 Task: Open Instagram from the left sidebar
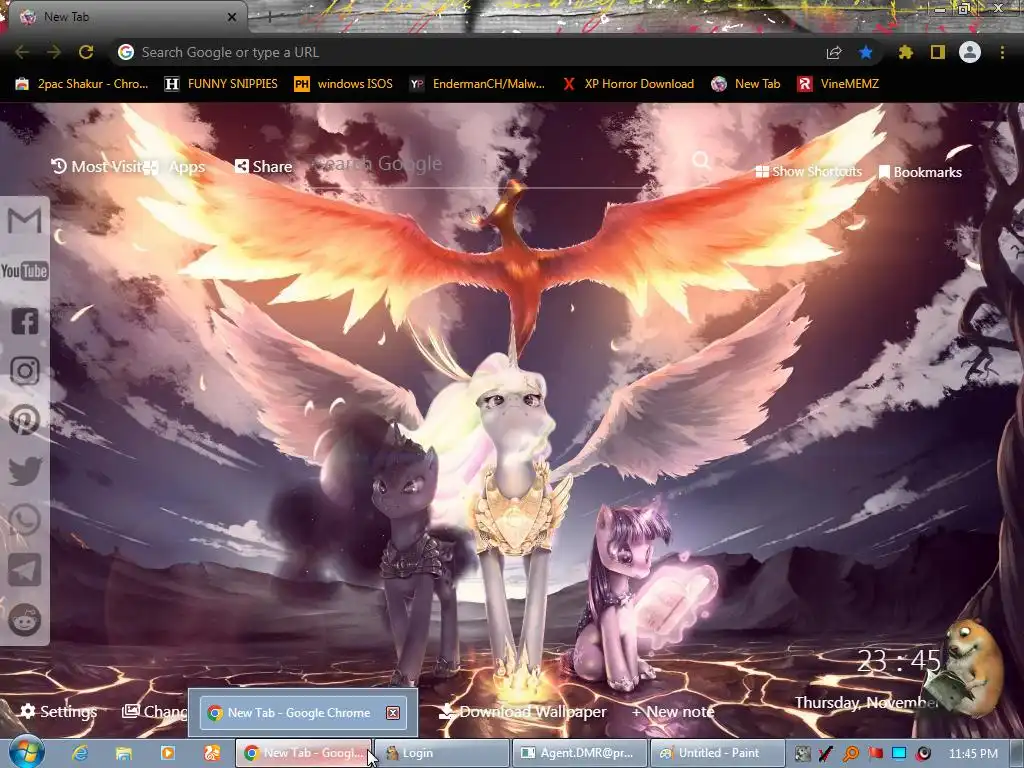click(25, 371)
